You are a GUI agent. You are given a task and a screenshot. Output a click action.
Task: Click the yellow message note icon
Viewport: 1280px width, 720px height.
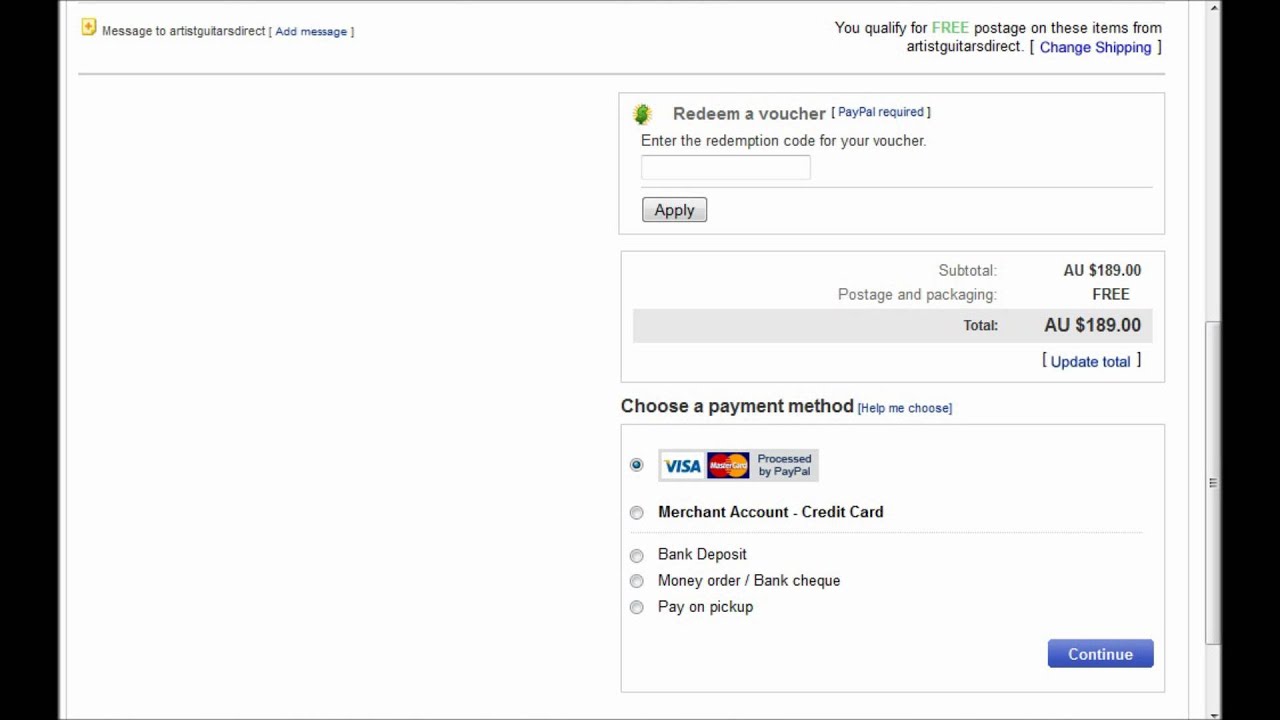coord(89,28)
